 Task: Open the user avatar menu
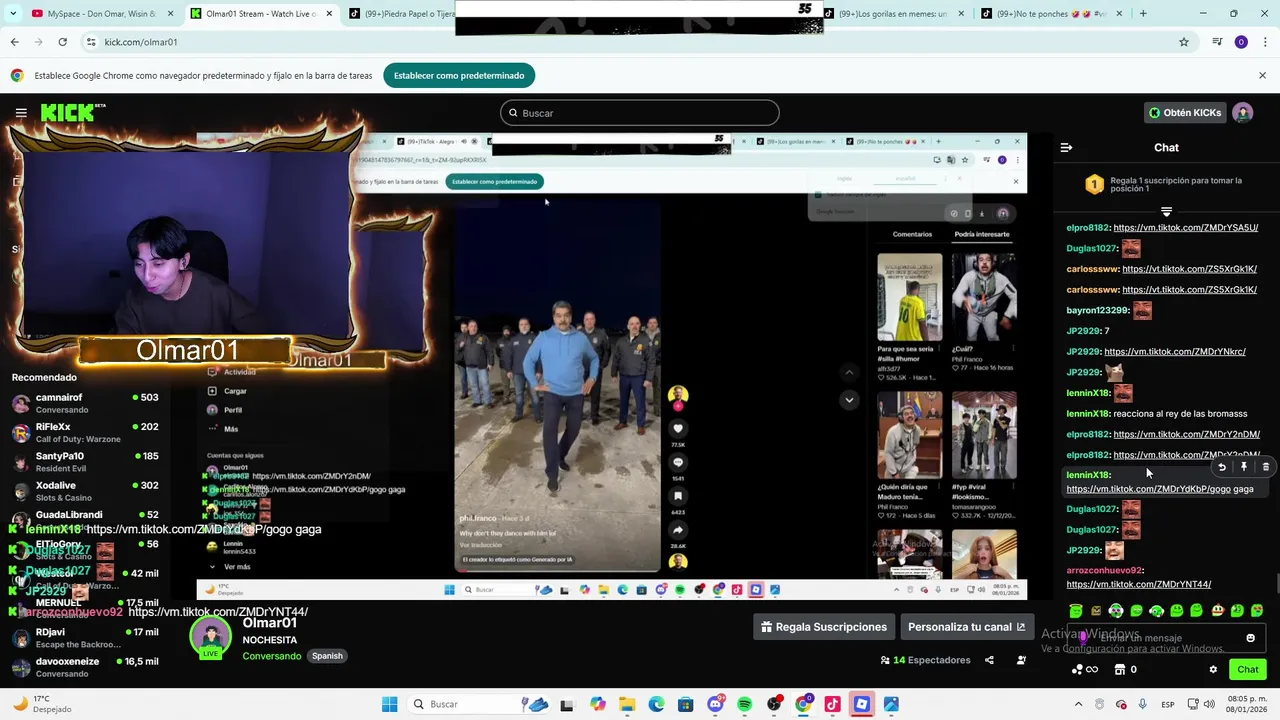point(1242,113)
